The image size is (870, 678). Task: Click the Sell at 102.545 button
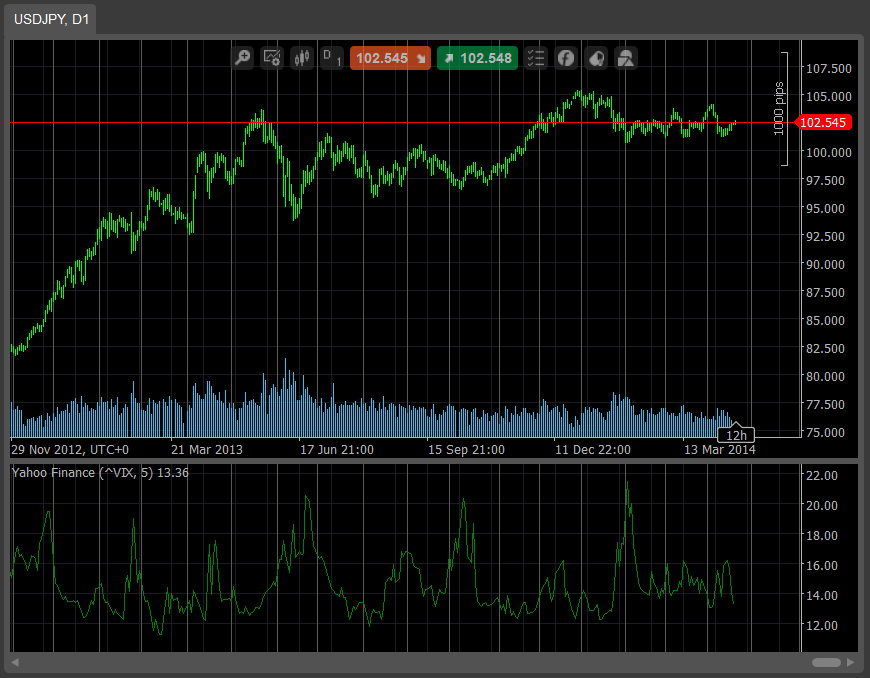382,58
